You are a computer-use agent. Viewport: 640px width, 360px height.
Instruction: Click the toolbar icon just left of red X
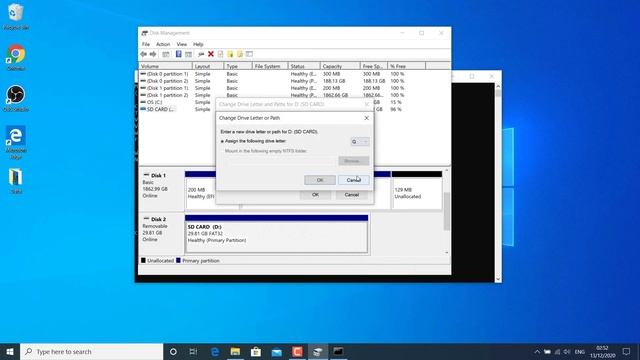(201, 54)
